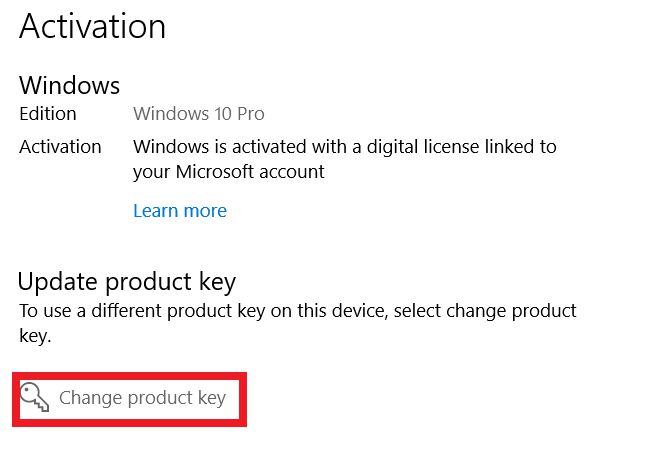Click the word 'Pro' in the edition value
The image size is (652, 475).
point(250,114)
